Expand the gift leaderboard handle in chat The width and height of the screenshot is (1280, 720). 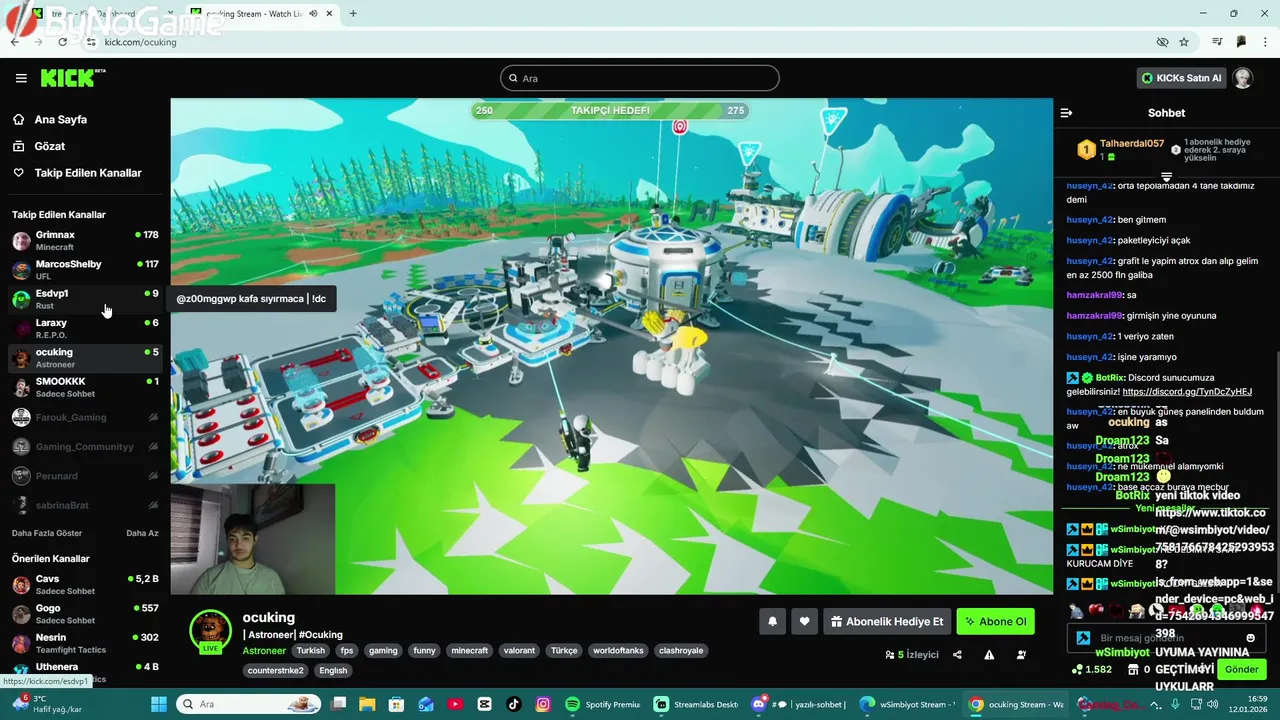(x=1166, y=177)
